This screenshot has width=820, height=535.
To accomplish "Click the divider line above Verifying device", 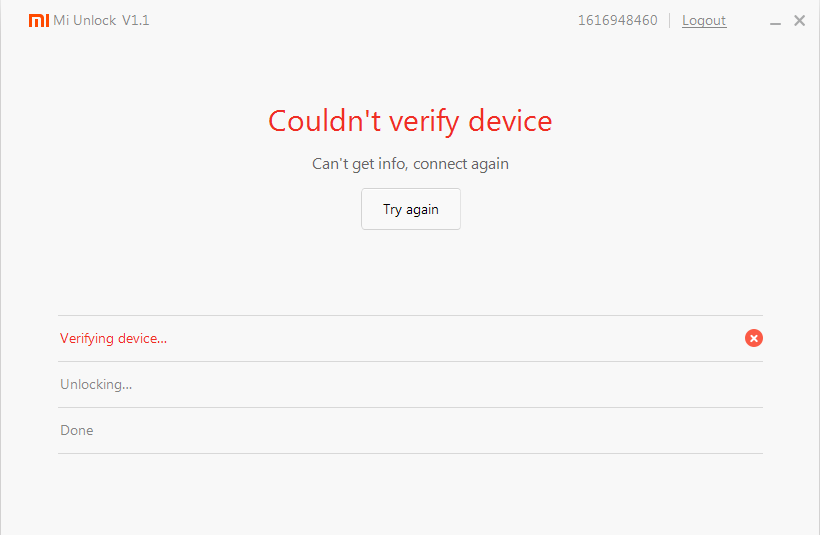I will pos(410,315).
